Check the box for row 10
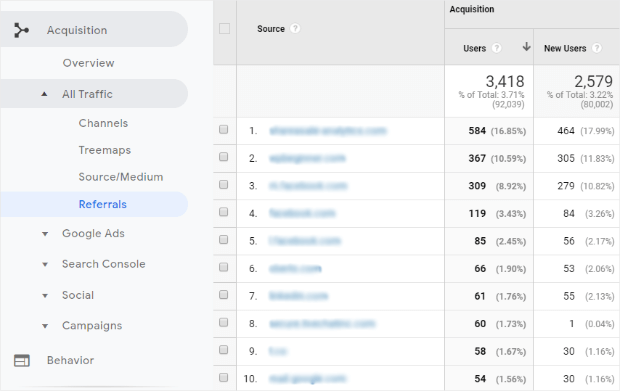Viewport: 620px width, 391px height. [223, 378]
